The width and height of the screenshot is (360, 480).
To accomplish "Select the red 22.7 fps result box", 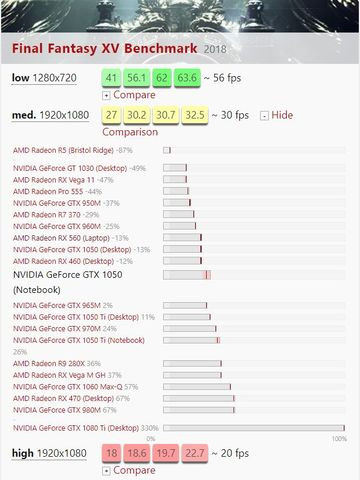I will coord(195,453).
